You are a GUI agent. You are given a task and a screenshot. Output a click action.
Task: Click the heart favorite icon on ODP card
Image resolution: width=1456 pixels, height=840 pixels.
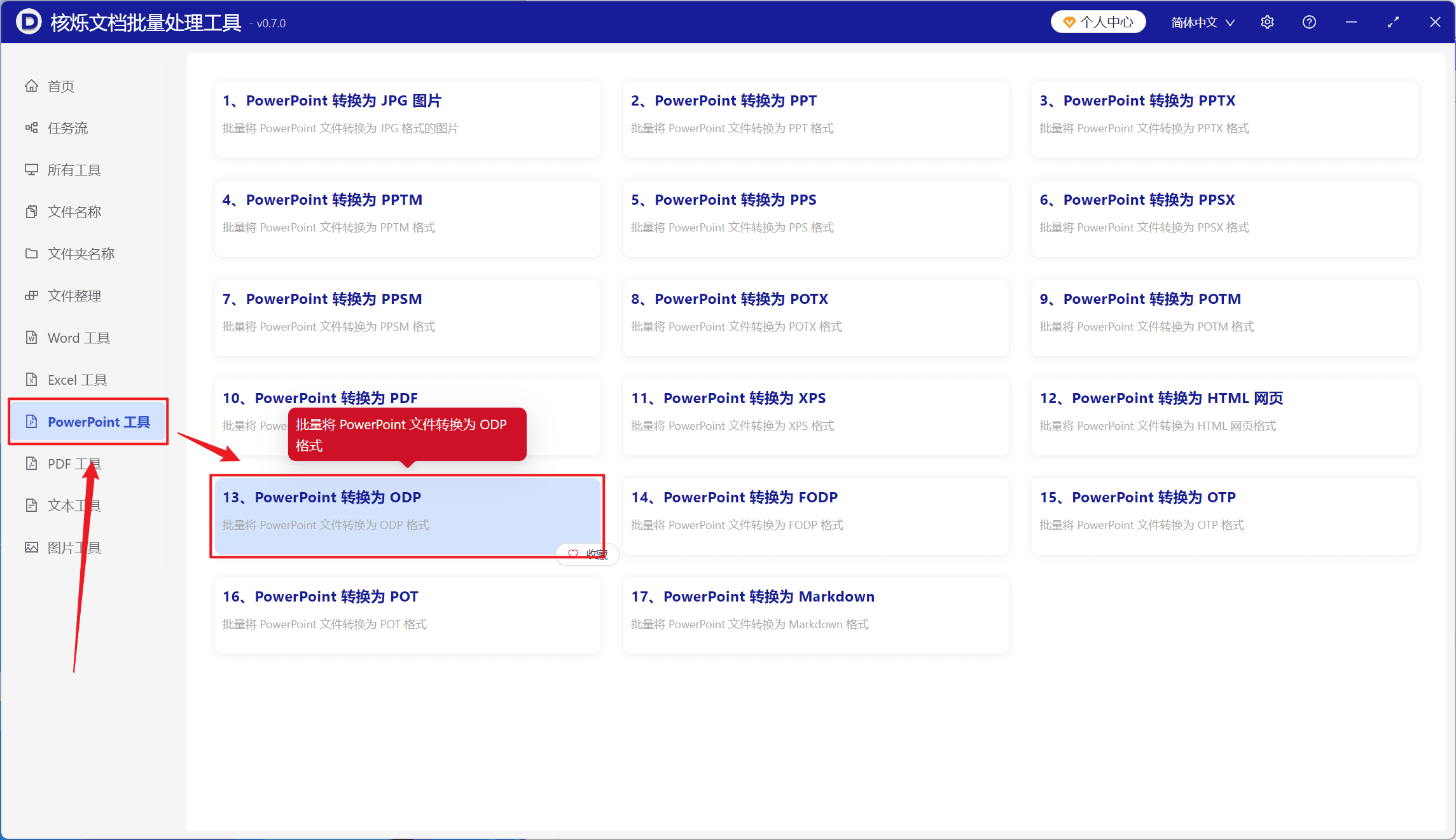[x=573, y=554]
